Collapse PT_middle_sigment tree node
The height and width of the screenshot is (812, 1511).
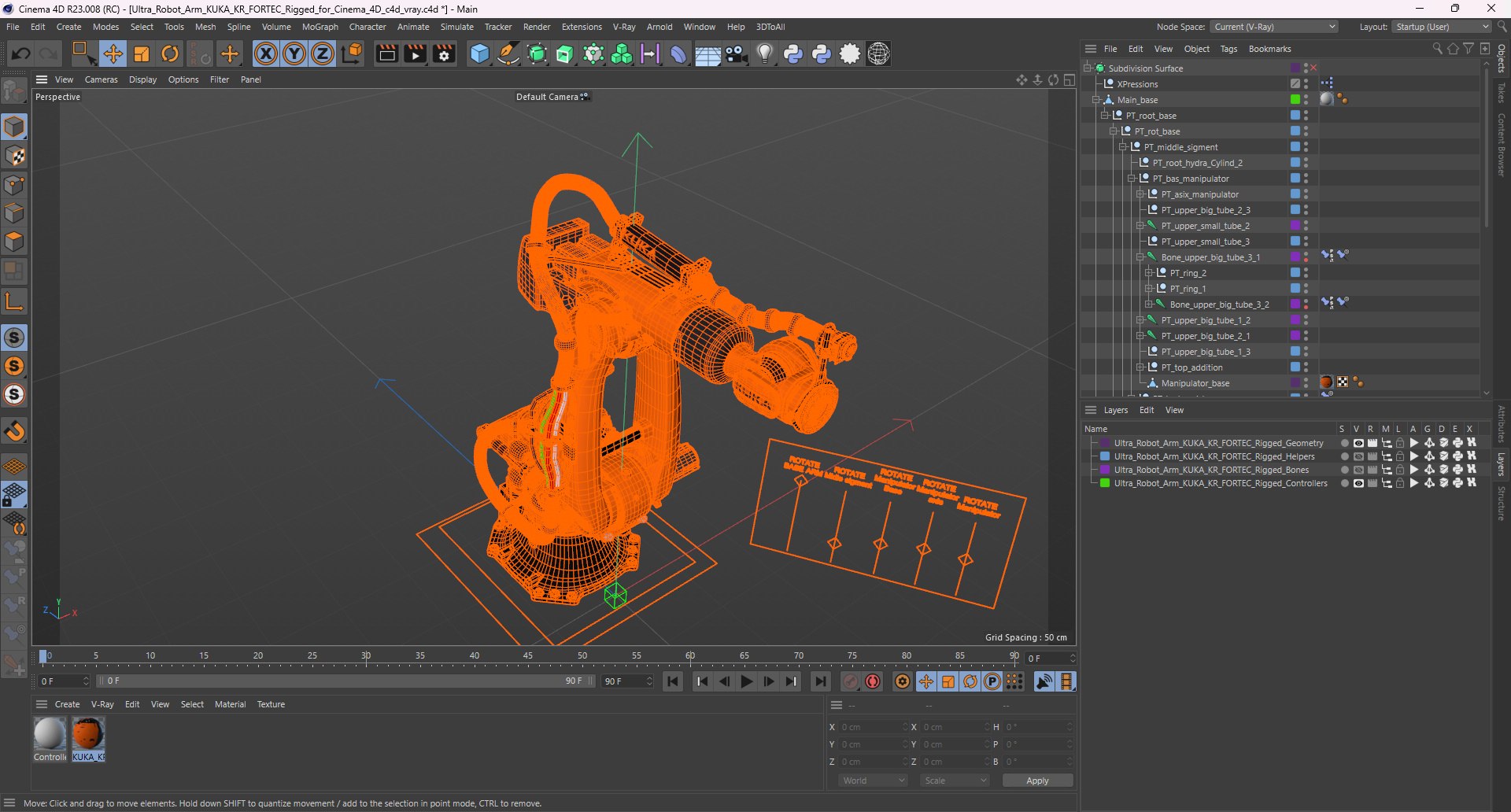click(1123, 147)
